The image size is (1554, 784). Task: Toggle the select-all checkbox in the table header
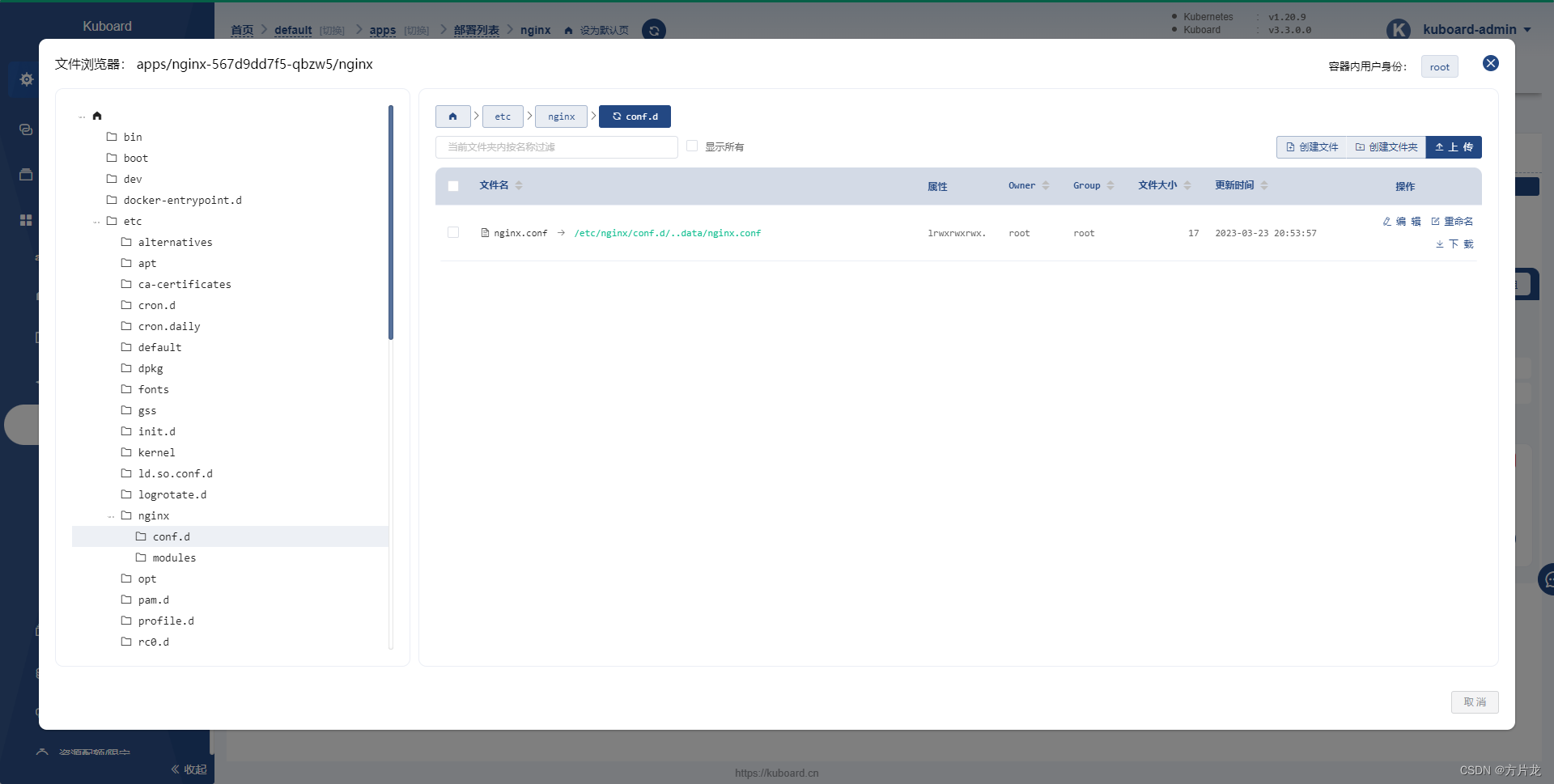(453, 186)
